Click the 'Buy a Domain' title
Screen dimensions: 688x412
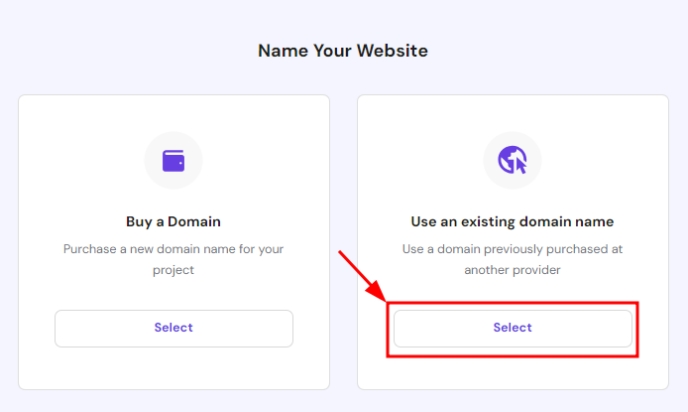(x=173, y=221)
